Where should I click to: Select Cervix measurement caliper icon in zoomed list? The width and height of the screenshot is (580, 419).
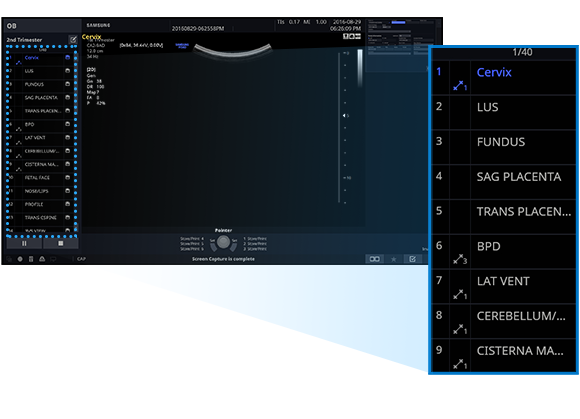(460, 86)
